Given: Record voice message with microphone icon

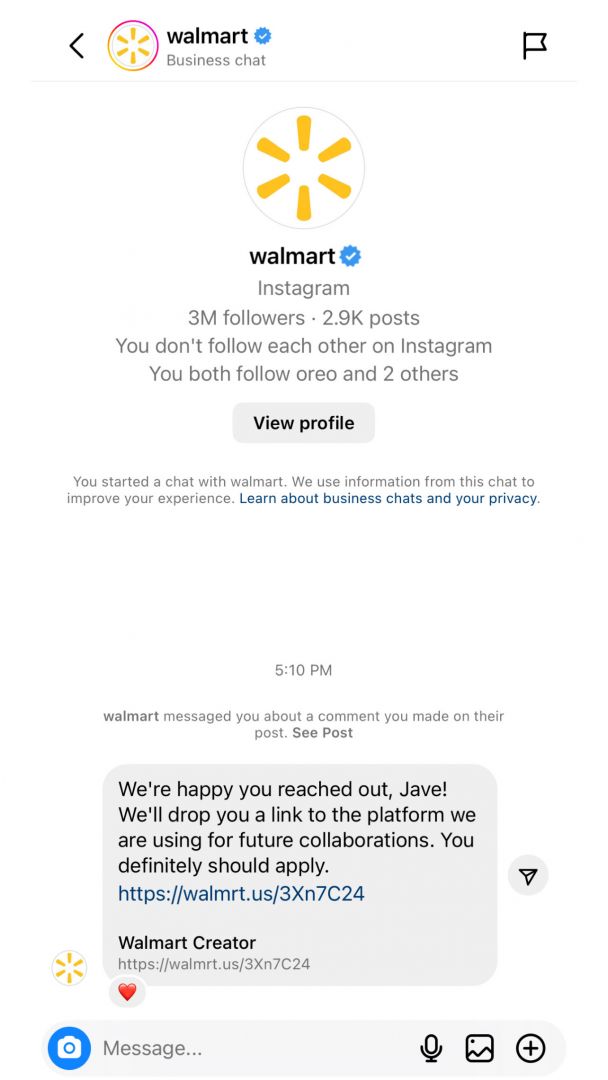Looking at the screenshot, I should 431,1048.
